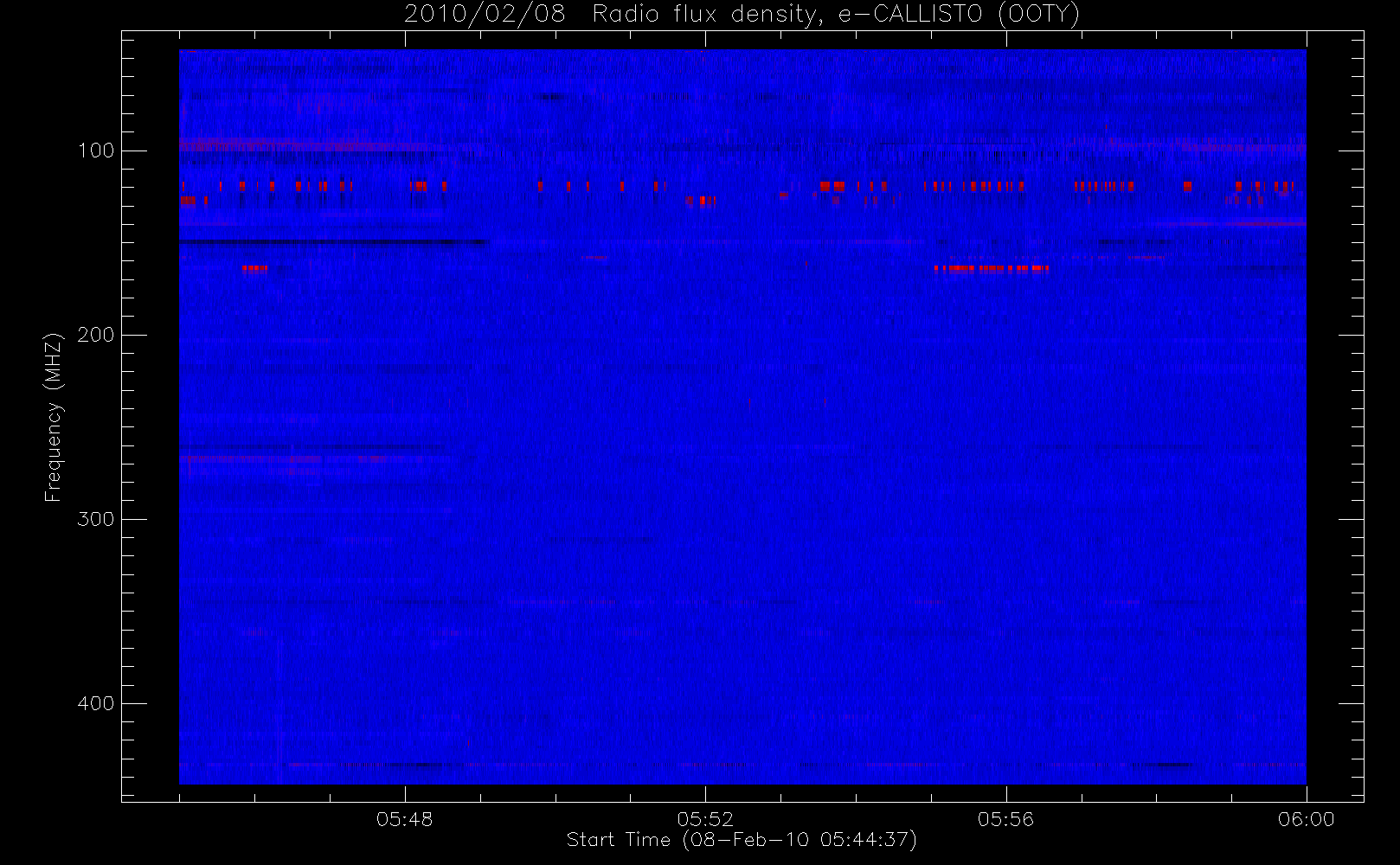This screenshot has width=1400, height=865.
Task: Click the 05:52 time tick label
Action: [705, 819]
